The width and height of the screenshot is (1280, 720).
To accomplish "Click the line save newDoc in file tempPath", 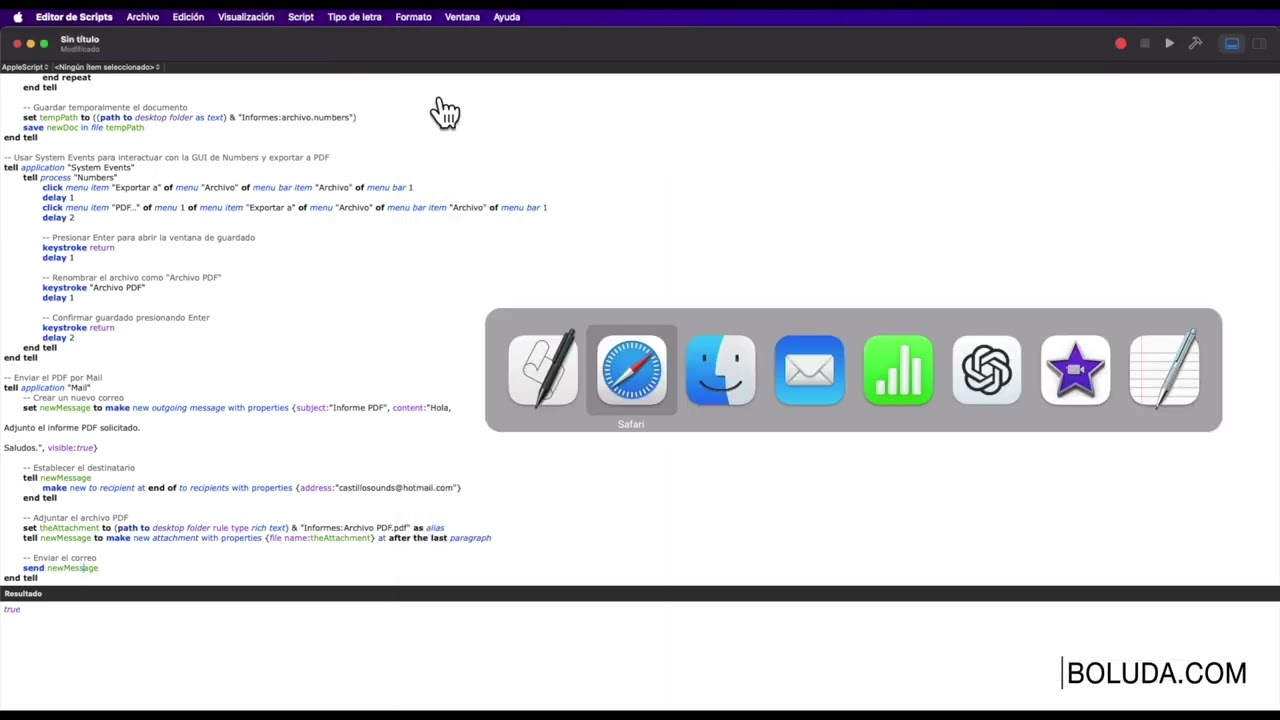I will click(83, 128).
